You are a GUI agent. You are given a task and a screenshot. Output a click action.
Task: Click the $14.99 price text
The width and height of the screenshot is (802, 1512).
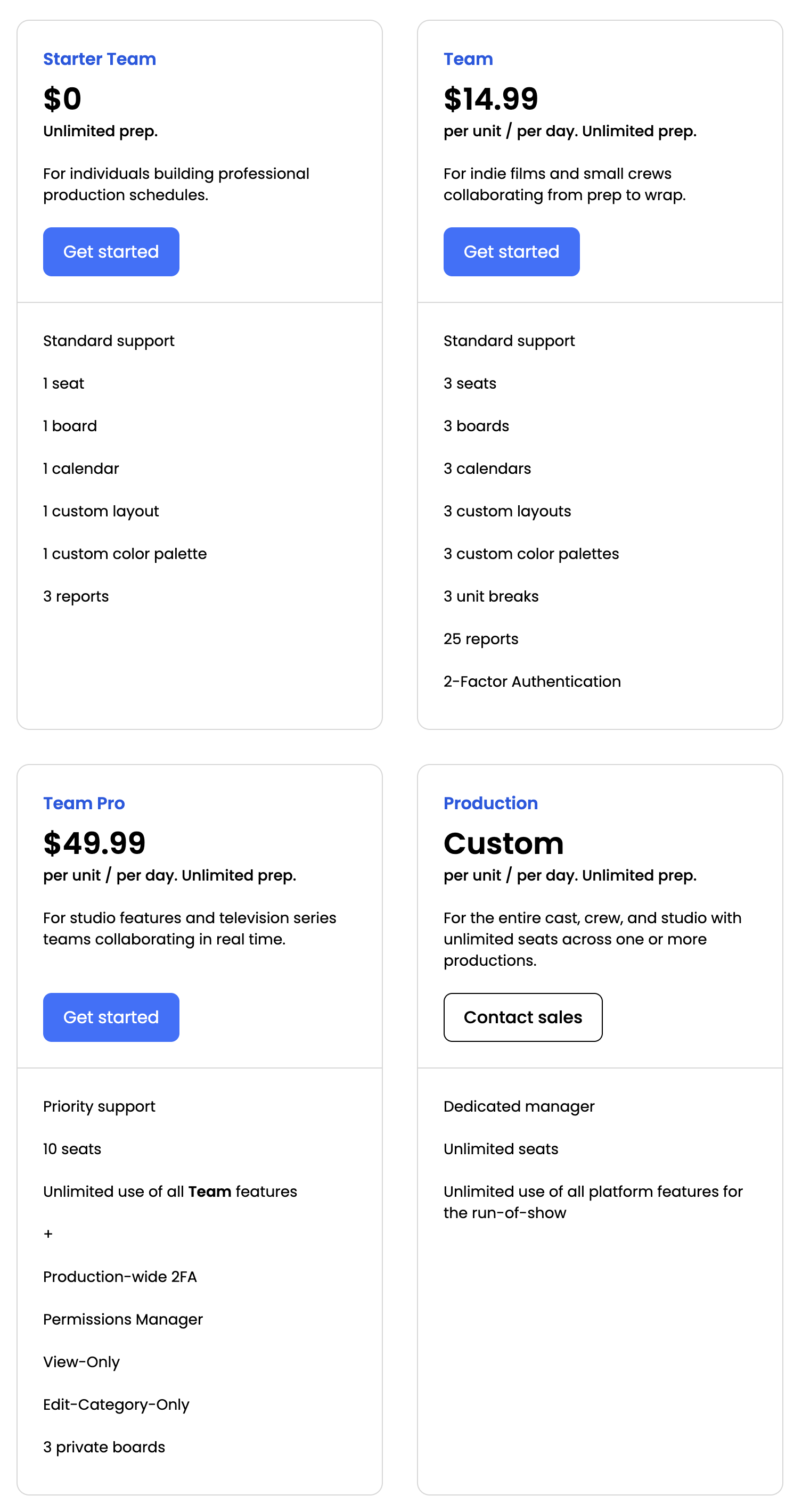click(x=490, y=98)
